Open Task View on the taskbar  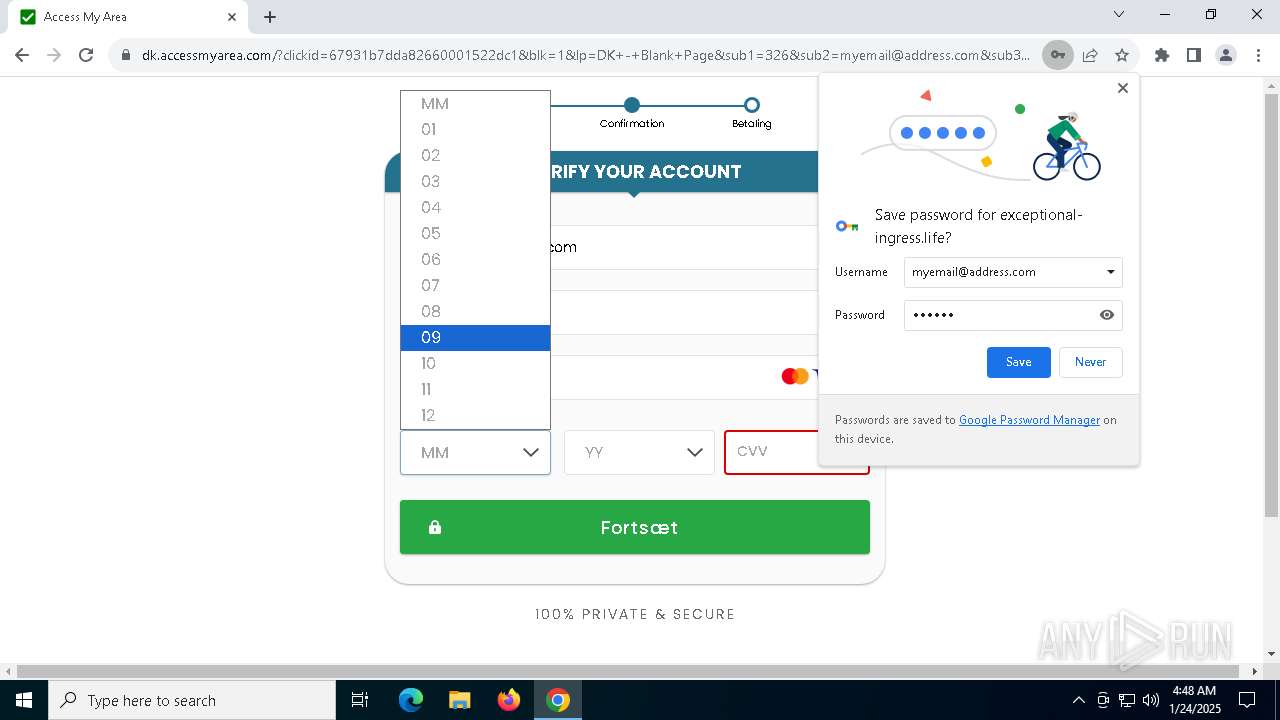(x=360, y=700)
